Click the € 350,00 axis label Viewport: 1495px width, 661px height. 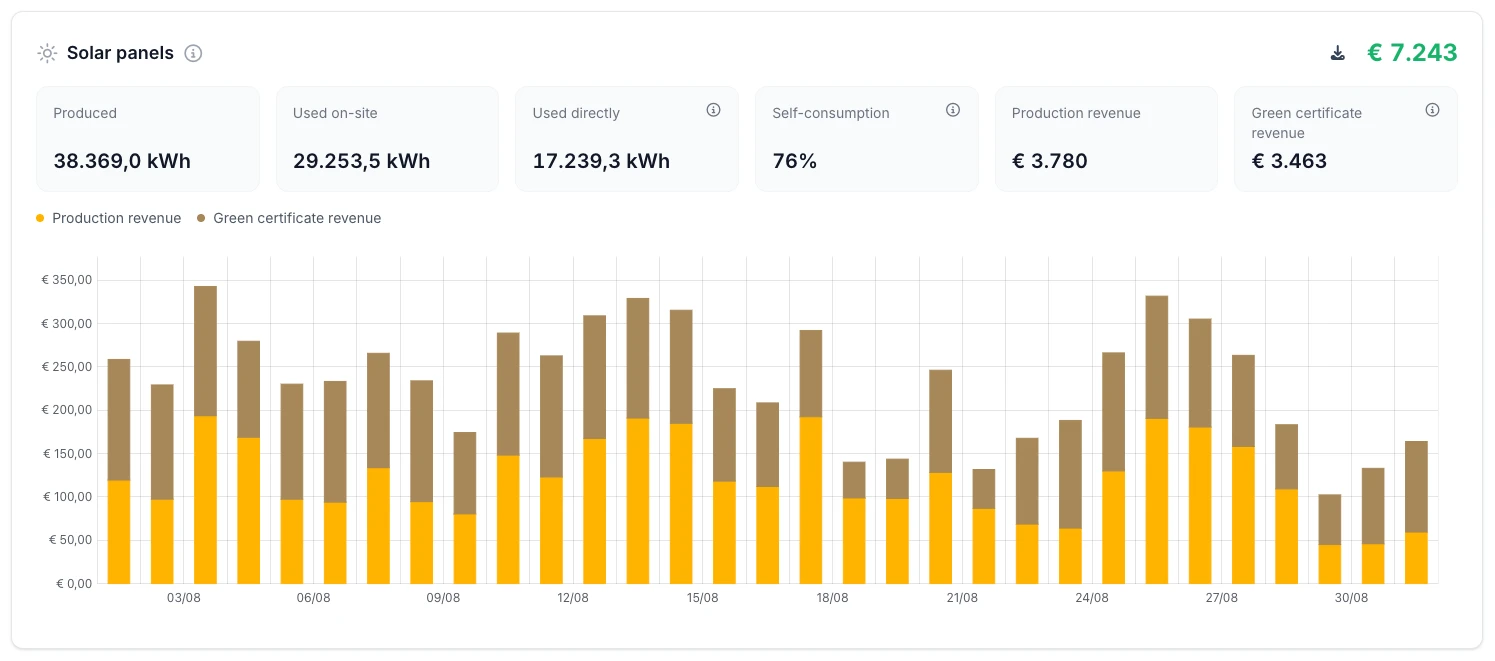click(67, 280)
